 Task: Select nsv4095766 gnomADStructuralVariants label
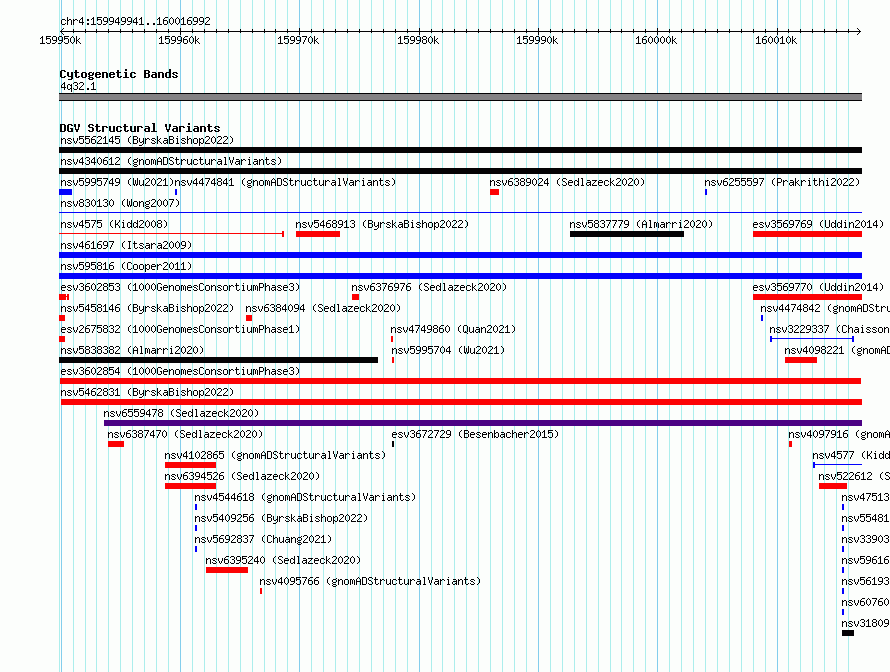[x=370, y=581]
